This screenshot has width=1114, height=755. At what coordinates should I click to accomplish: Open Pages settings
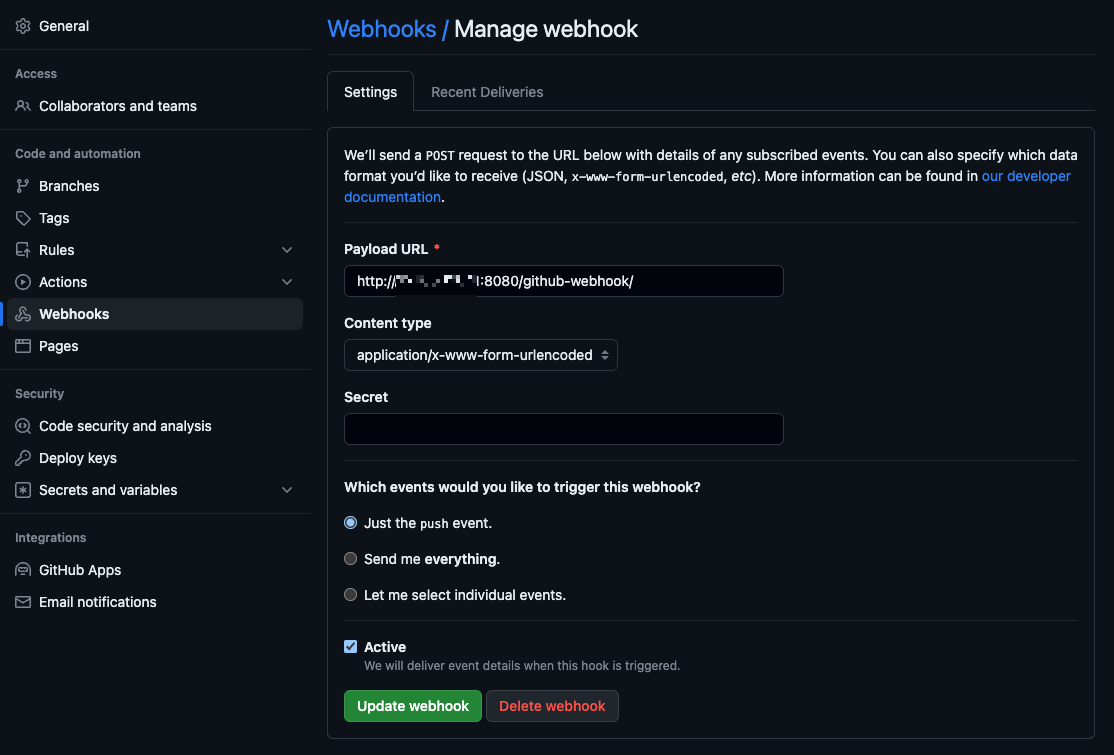coord(155,346)
